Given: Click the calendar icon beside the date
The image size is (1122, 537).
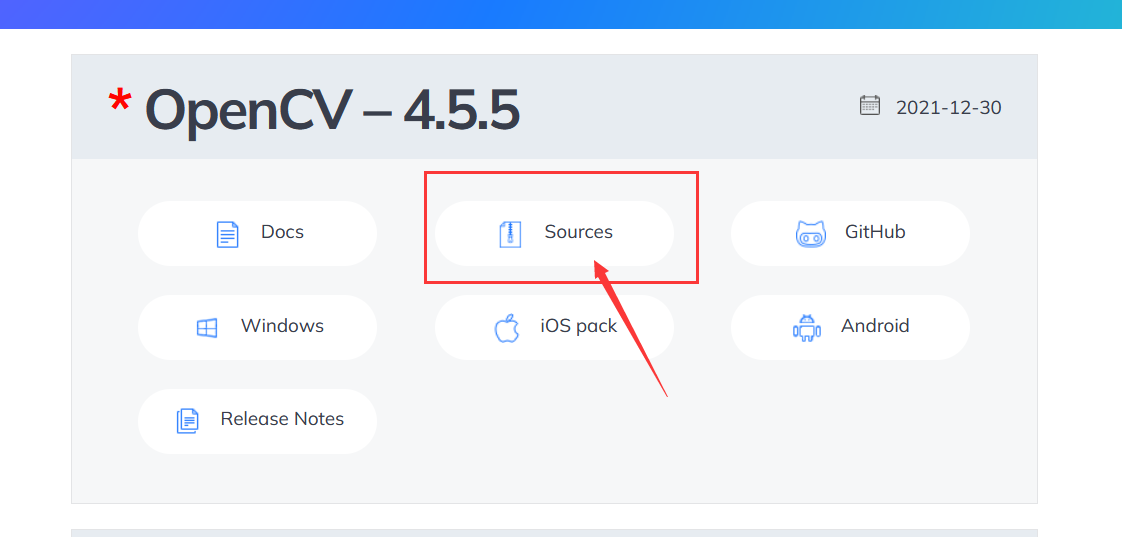Looking at the screenshot, I should (x=869, y=105).
